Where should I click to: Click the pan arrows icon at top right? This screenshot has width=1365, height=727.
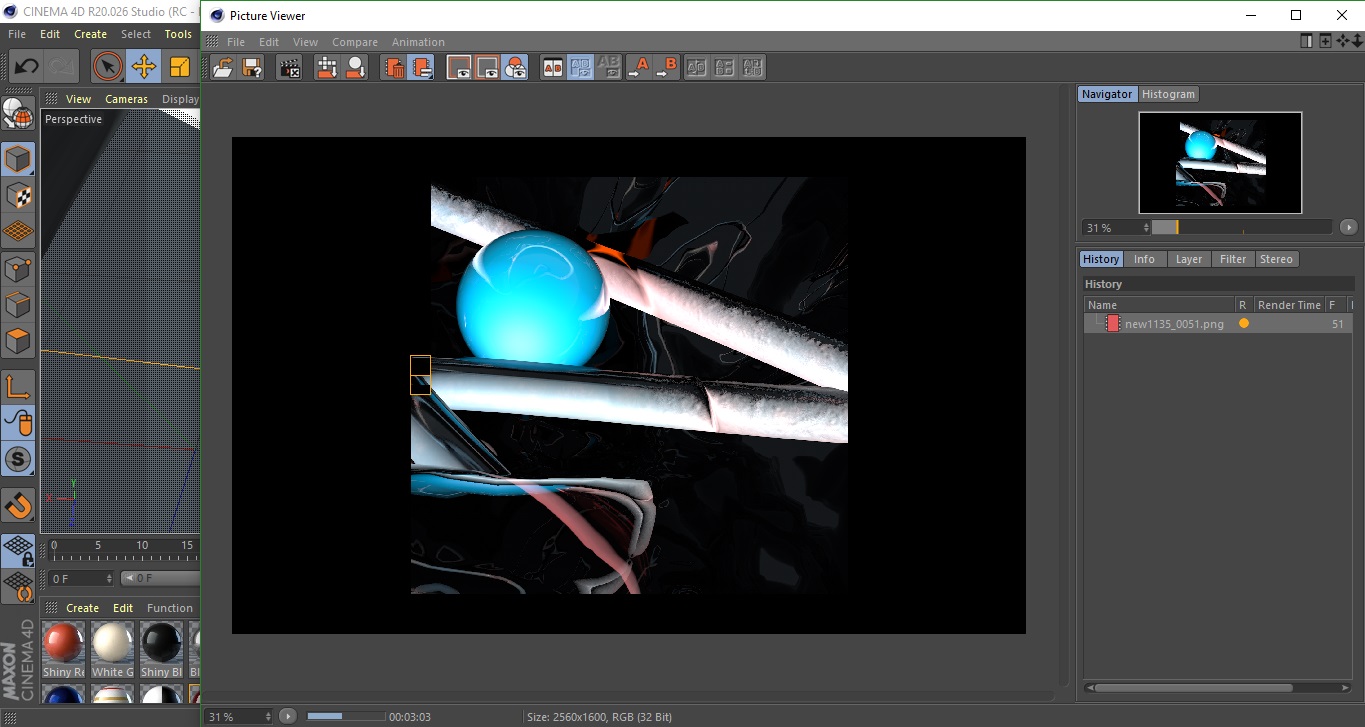[x=1342, y=41]
